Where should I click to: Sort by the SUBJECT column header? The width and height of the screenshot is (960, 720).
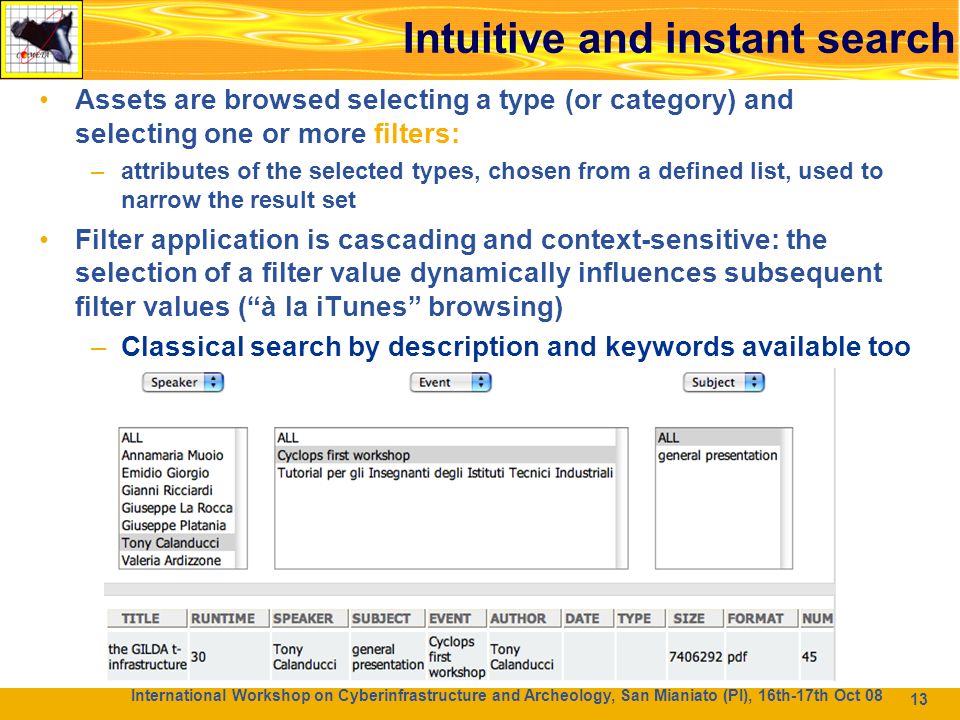point(387,618)
